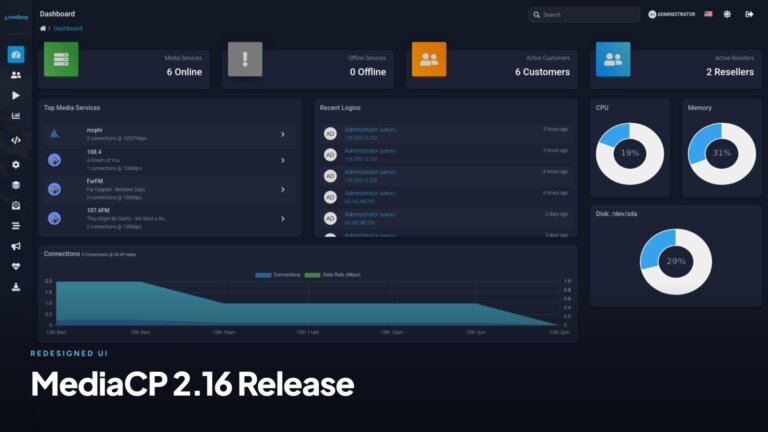Open the megaphone announcements sidebar icon

(16, 246)
